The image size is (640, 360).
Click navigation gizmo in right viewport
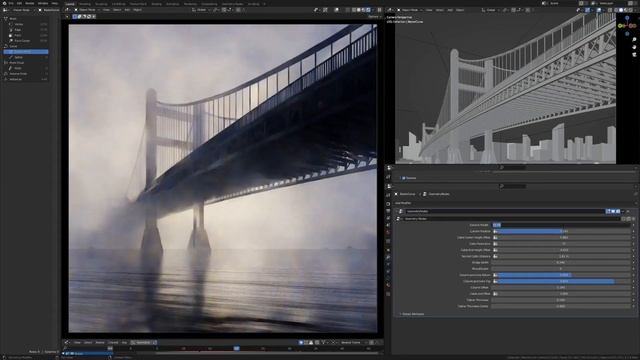tap(627, 26)
